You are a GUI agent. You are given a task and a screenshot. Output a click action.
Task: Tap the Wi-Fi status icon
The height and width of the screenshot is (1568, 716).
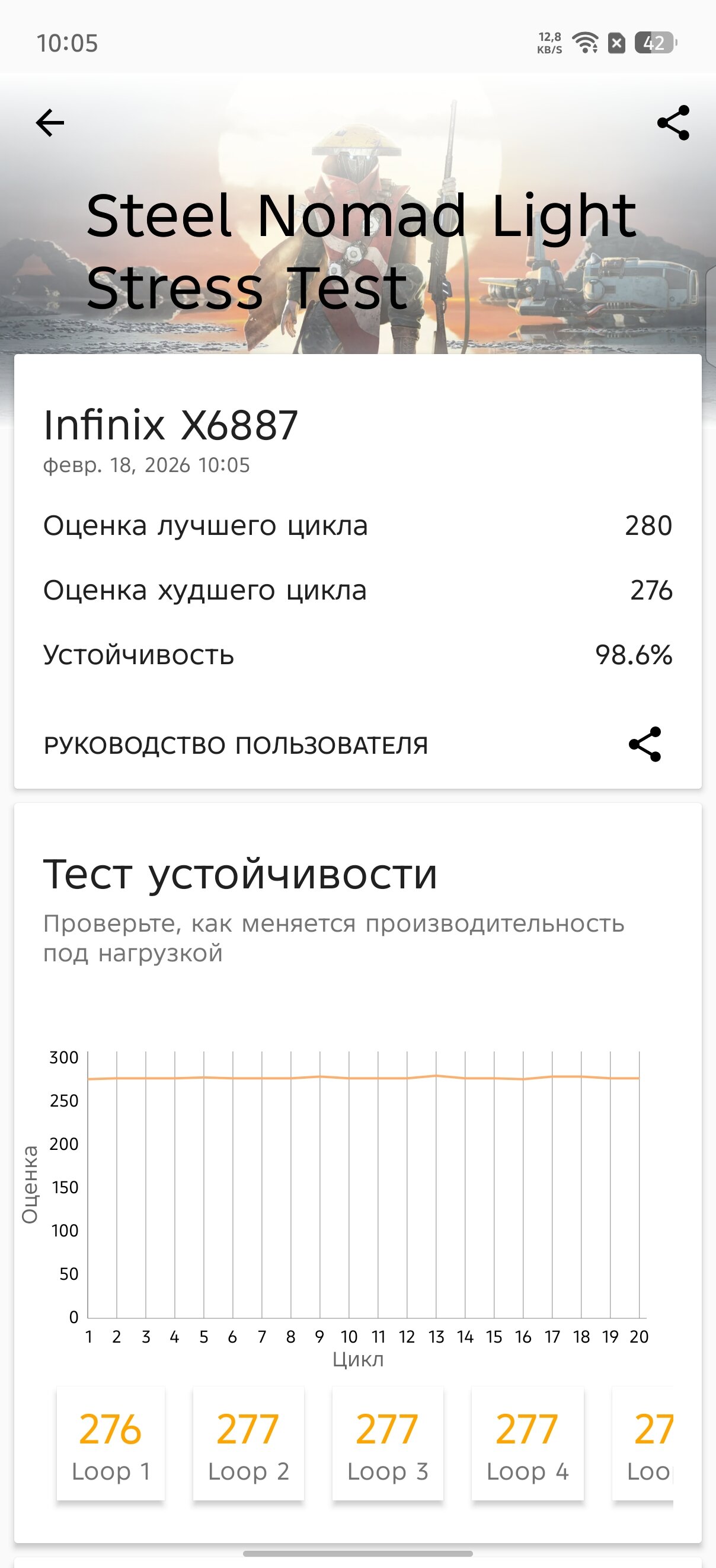[585, 43]
